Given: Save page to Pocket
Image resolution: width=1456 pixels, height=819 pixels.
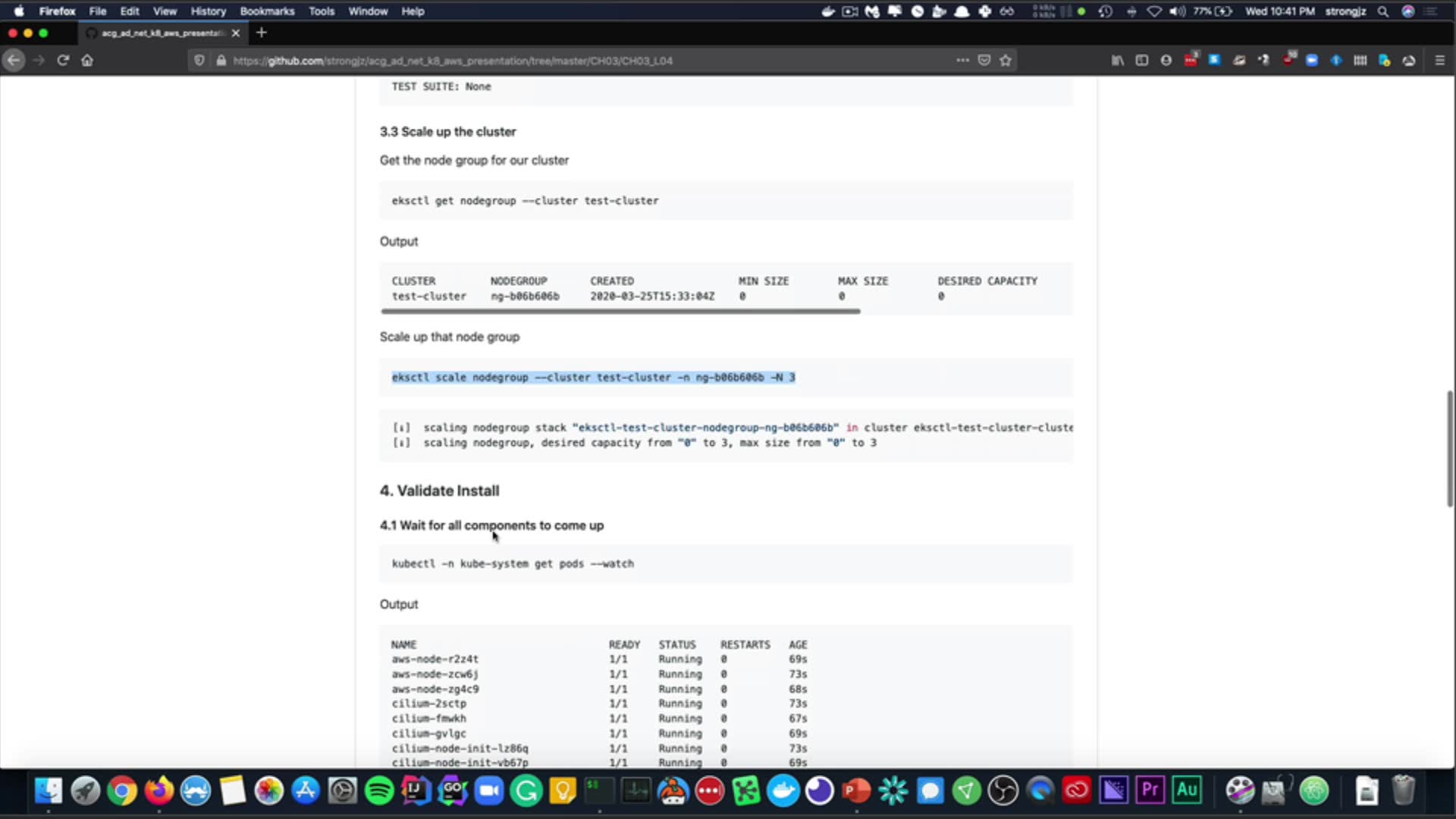Looking at the screenshot, I should pyautogui.click(x=984, y=61).
